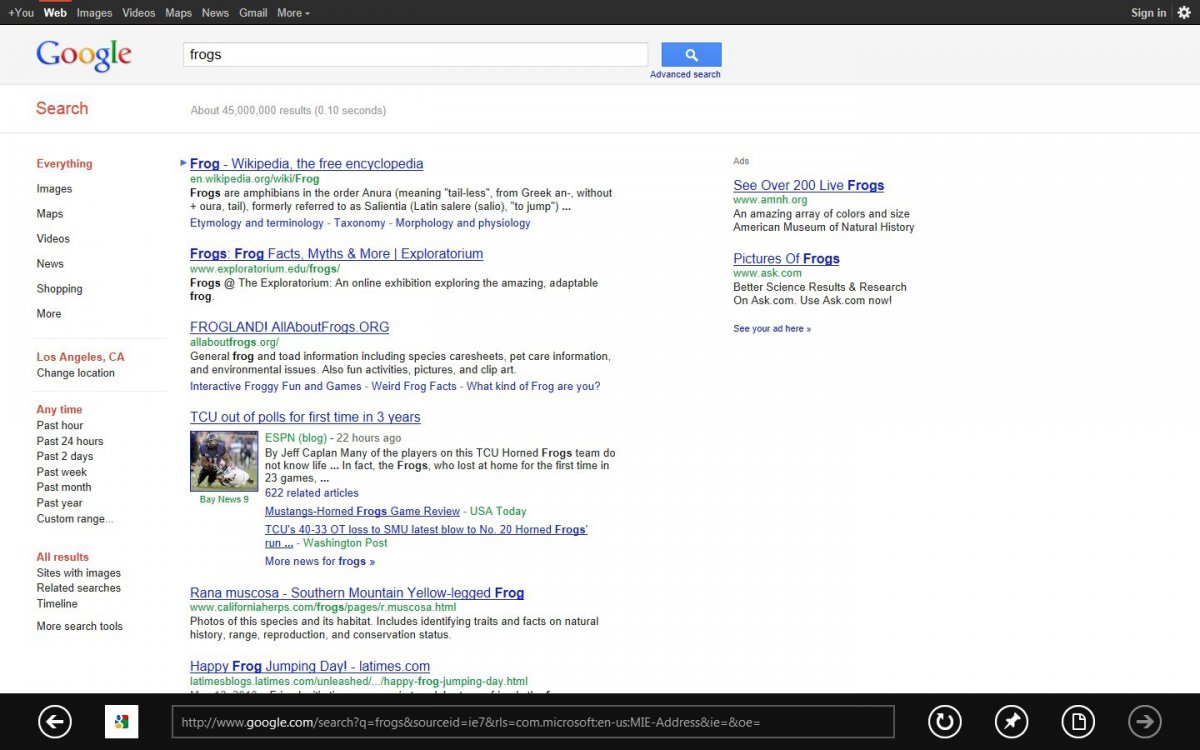
Task: Open the 622 related articles link
Action: click(x=311, y=493)
